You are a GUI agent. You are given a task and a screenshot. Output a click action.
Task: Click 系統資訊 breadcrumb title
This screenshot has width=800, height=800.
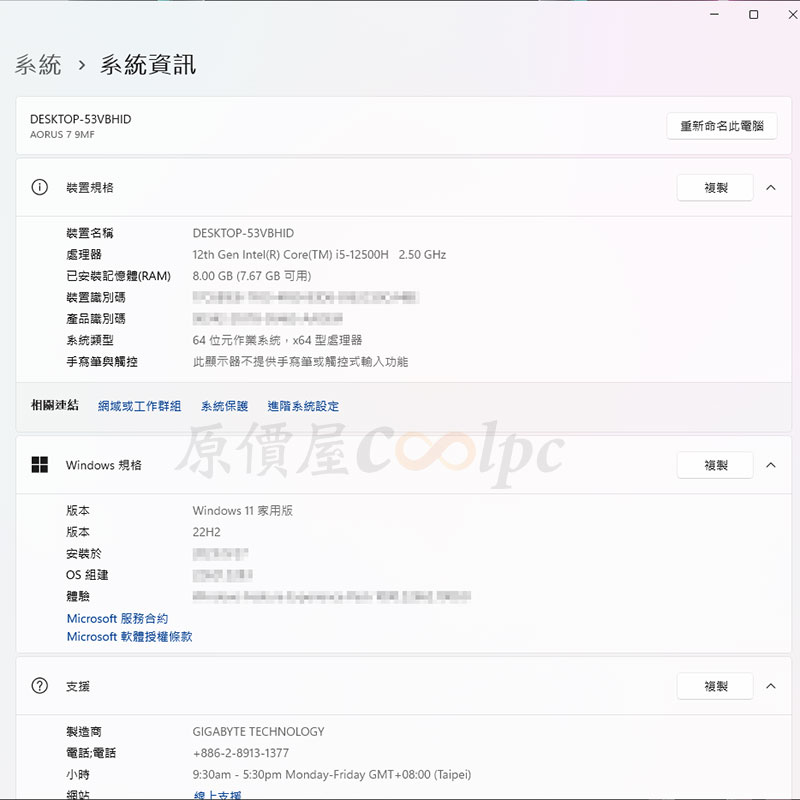click(148, 65)
